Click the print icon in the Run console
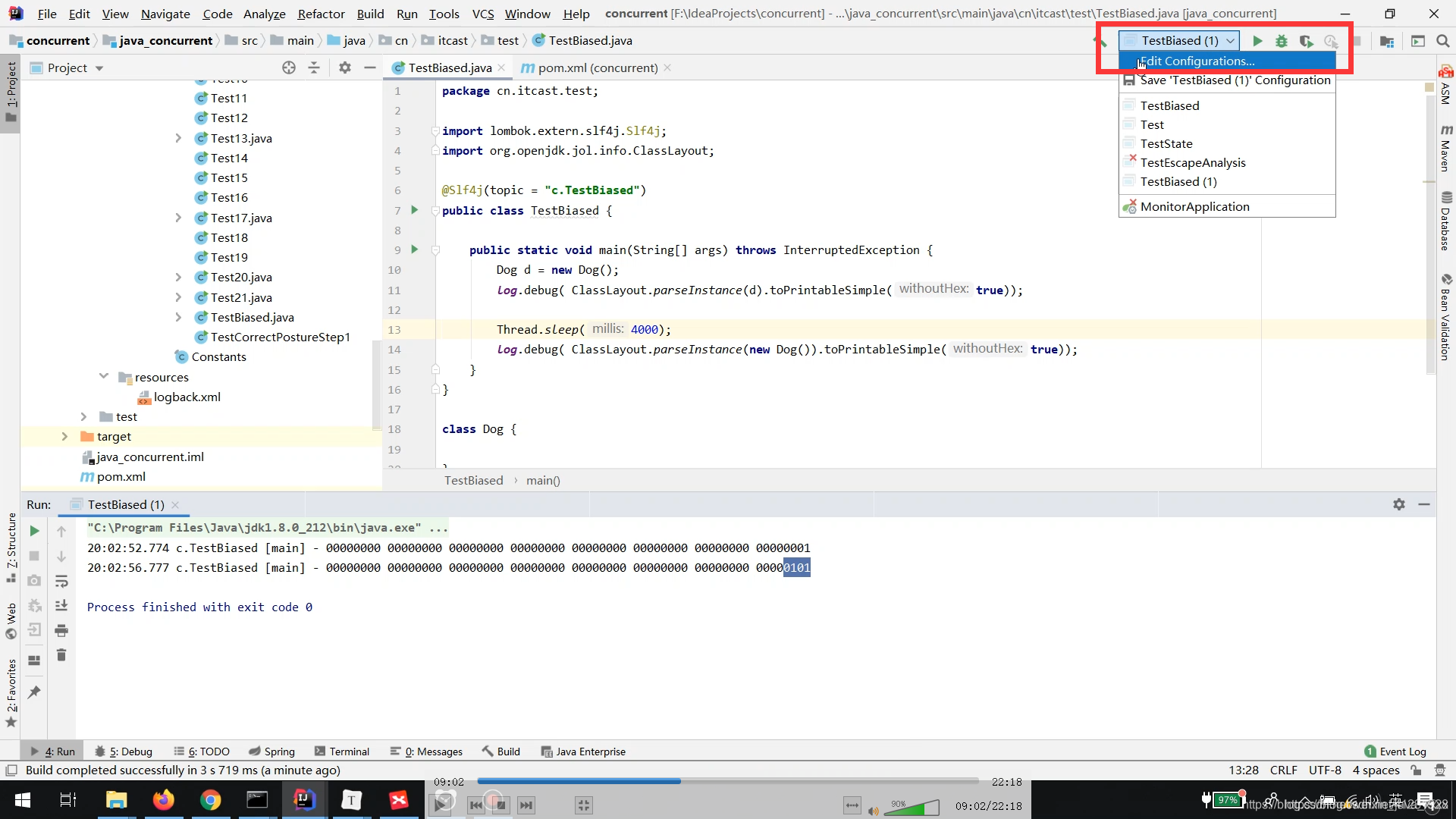Viewport: 1456px width, 819px height. (61, 630)
